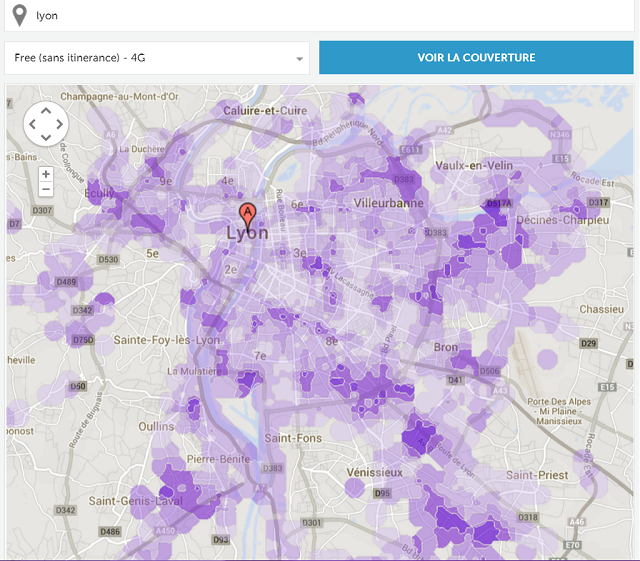This screenshot has width=640, height=561.
Task: Click the Villeurbanne label on the map
Action: pos(389,203)
